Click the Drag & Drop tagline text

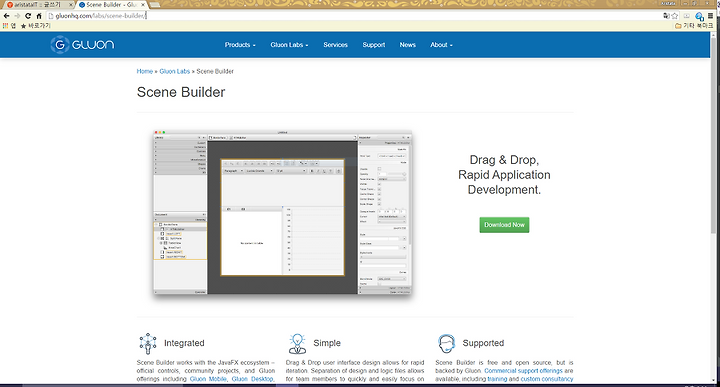coord(504,175)
